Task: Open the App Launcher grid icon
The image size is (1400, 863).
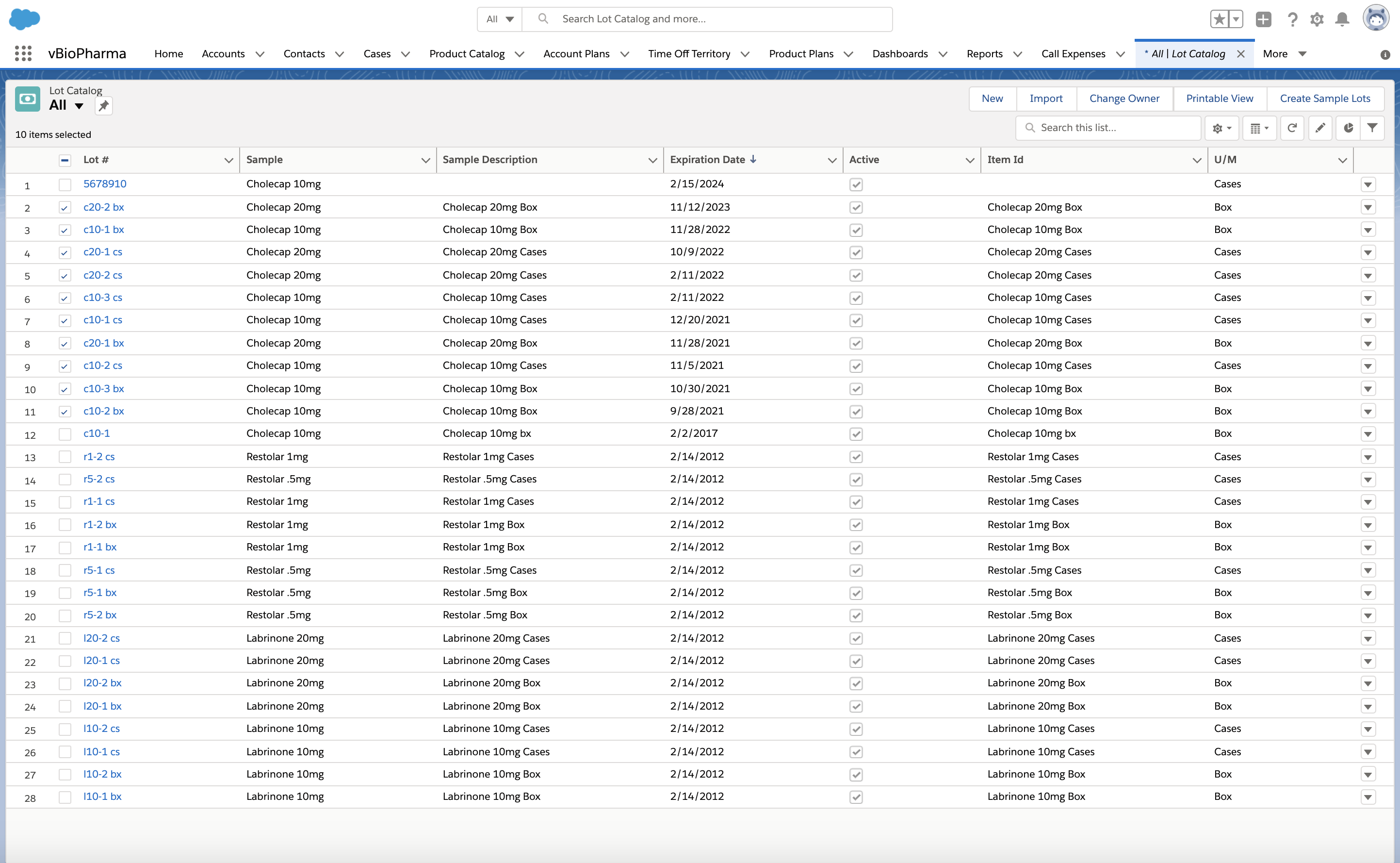Action: (x=23, y=54)
